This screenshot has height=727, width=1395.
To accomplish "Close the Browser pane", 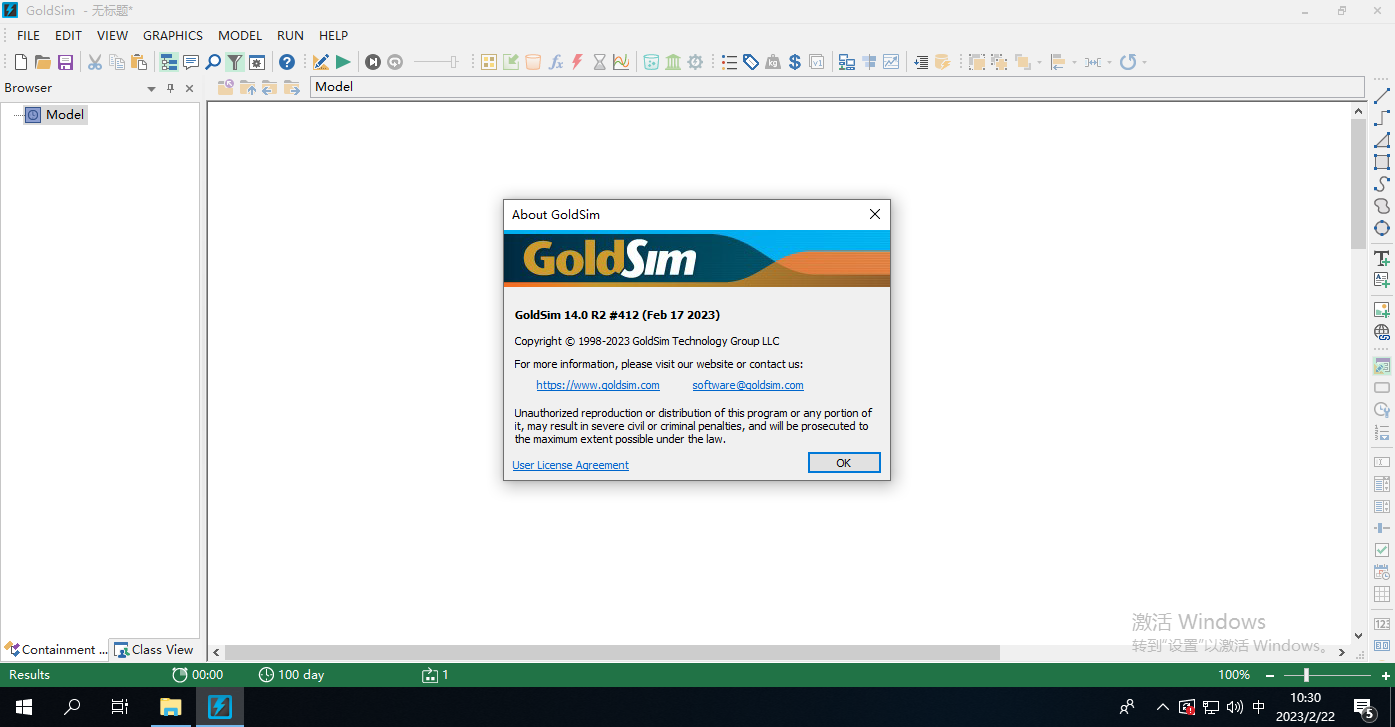I will [189, 88].
